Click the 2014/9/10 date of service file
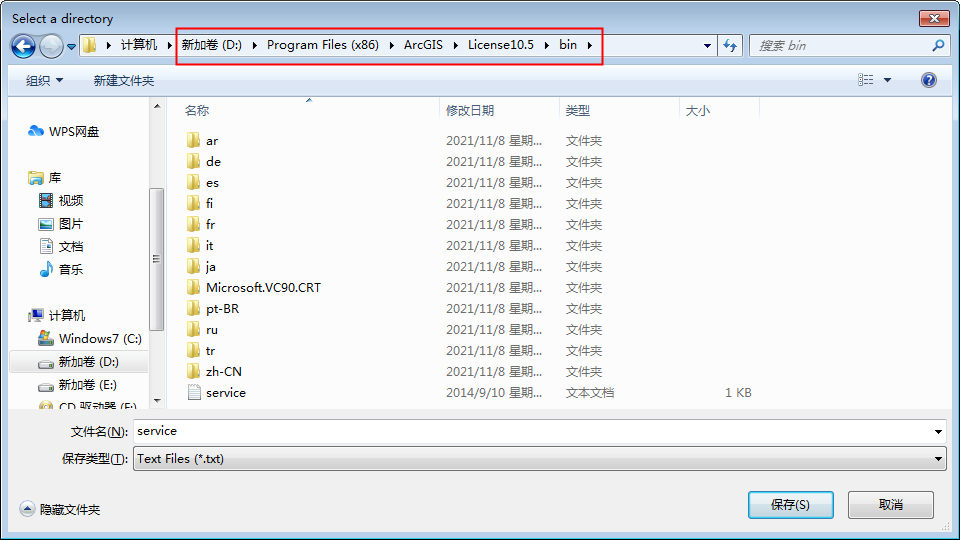Screen dimensions: 960x540 pos(493,392)
